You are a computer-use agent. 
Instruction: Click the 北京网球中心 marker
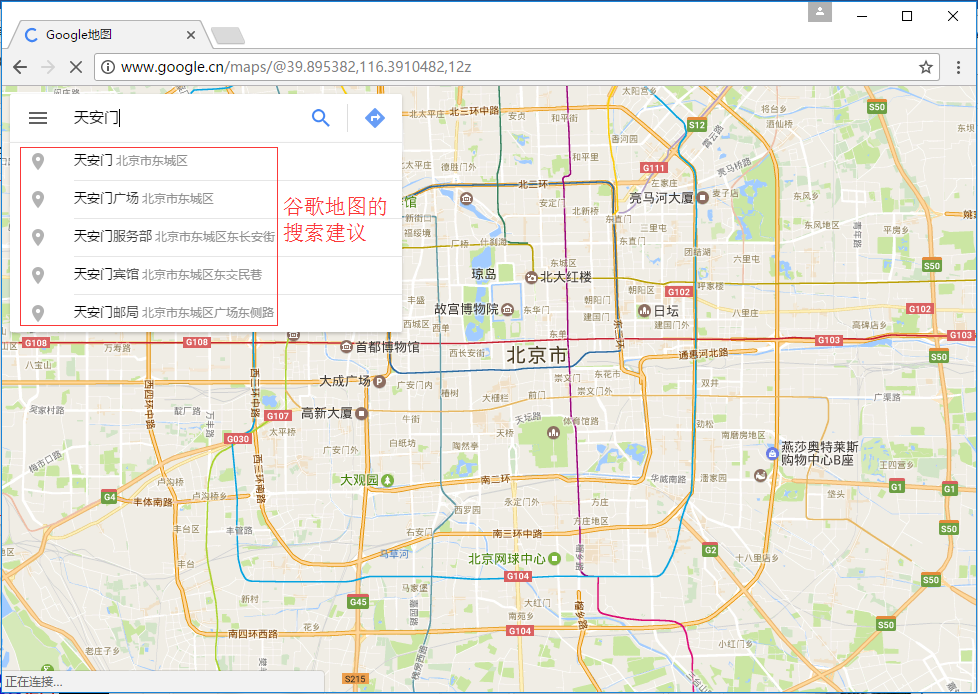pyautogui.click(x=554, y=558)
